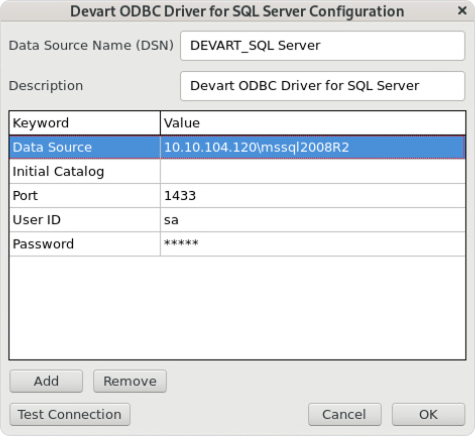Select the Data Source keyword cell
This screenshot has width=475, height=436.
85,147
